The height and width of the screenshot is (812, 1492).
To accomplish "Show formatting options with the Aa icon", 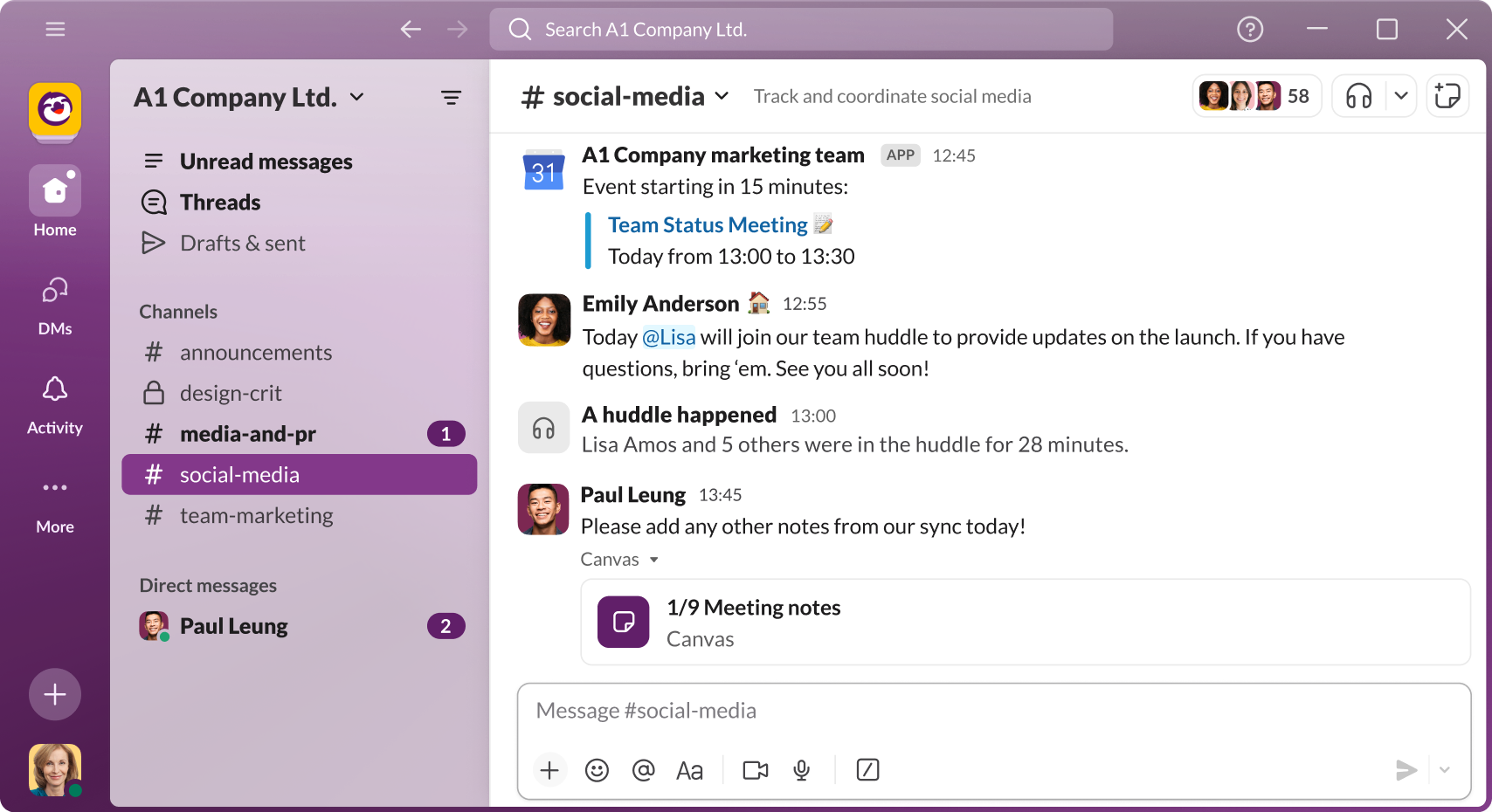I will point(690,770).
